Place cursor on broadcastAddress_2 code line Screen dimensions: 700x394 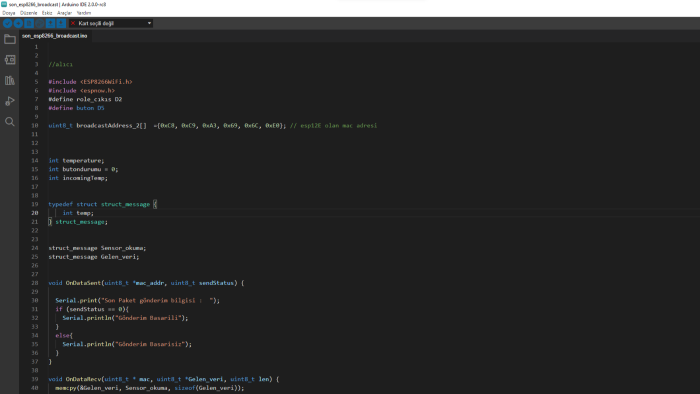coord(212,126)
